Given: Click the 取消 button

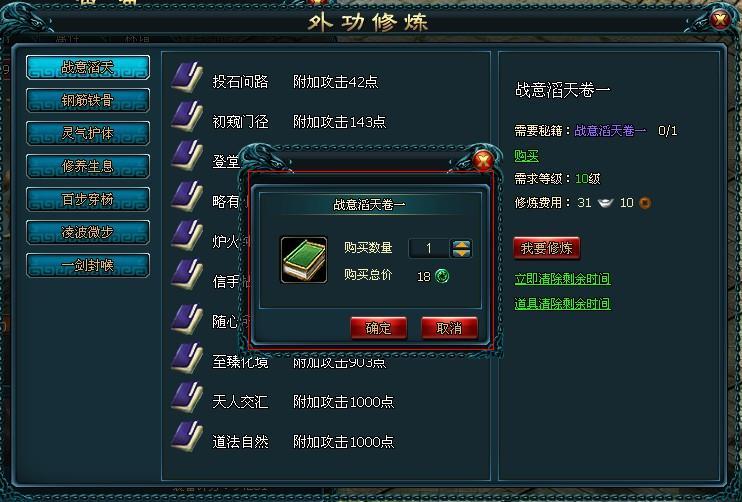Looking at the screenshot, I should [x=449, y=328].
